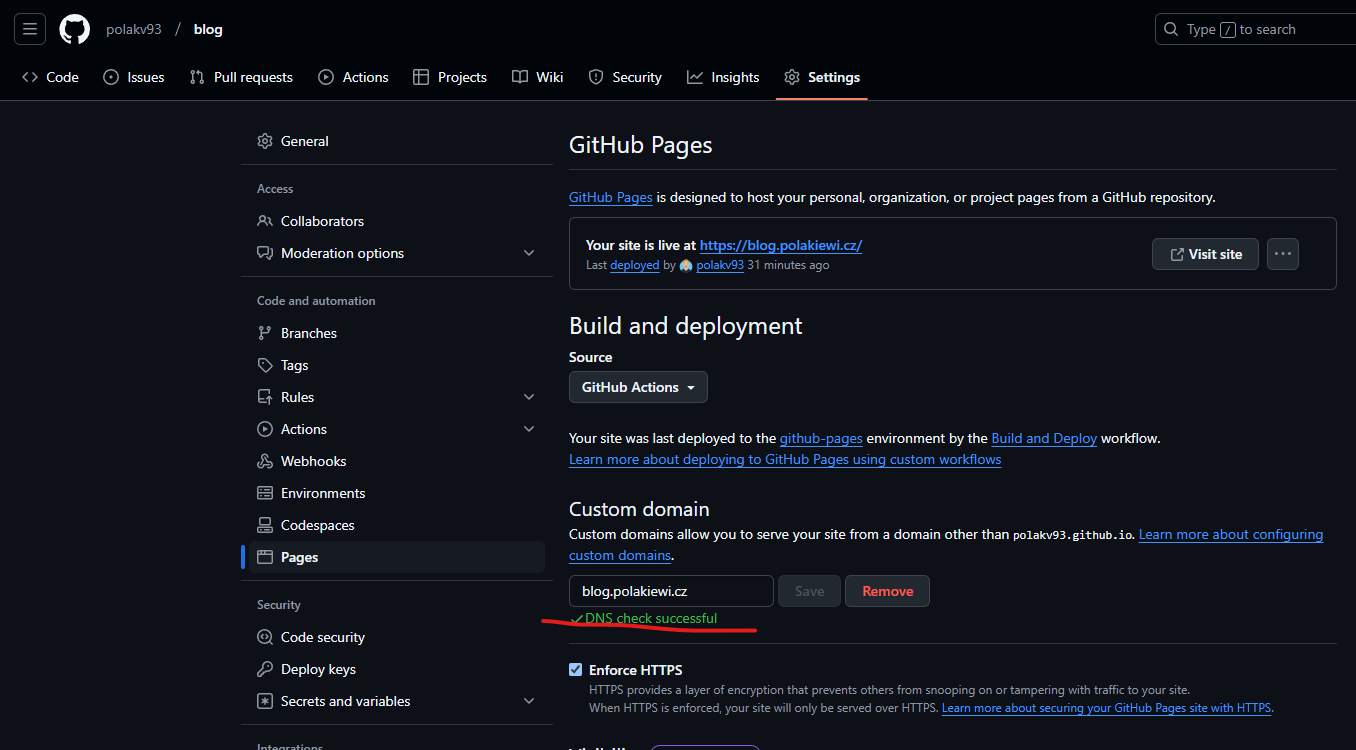Open the Wiki tab
The image size is (1356, 750).
click(538, 77)
